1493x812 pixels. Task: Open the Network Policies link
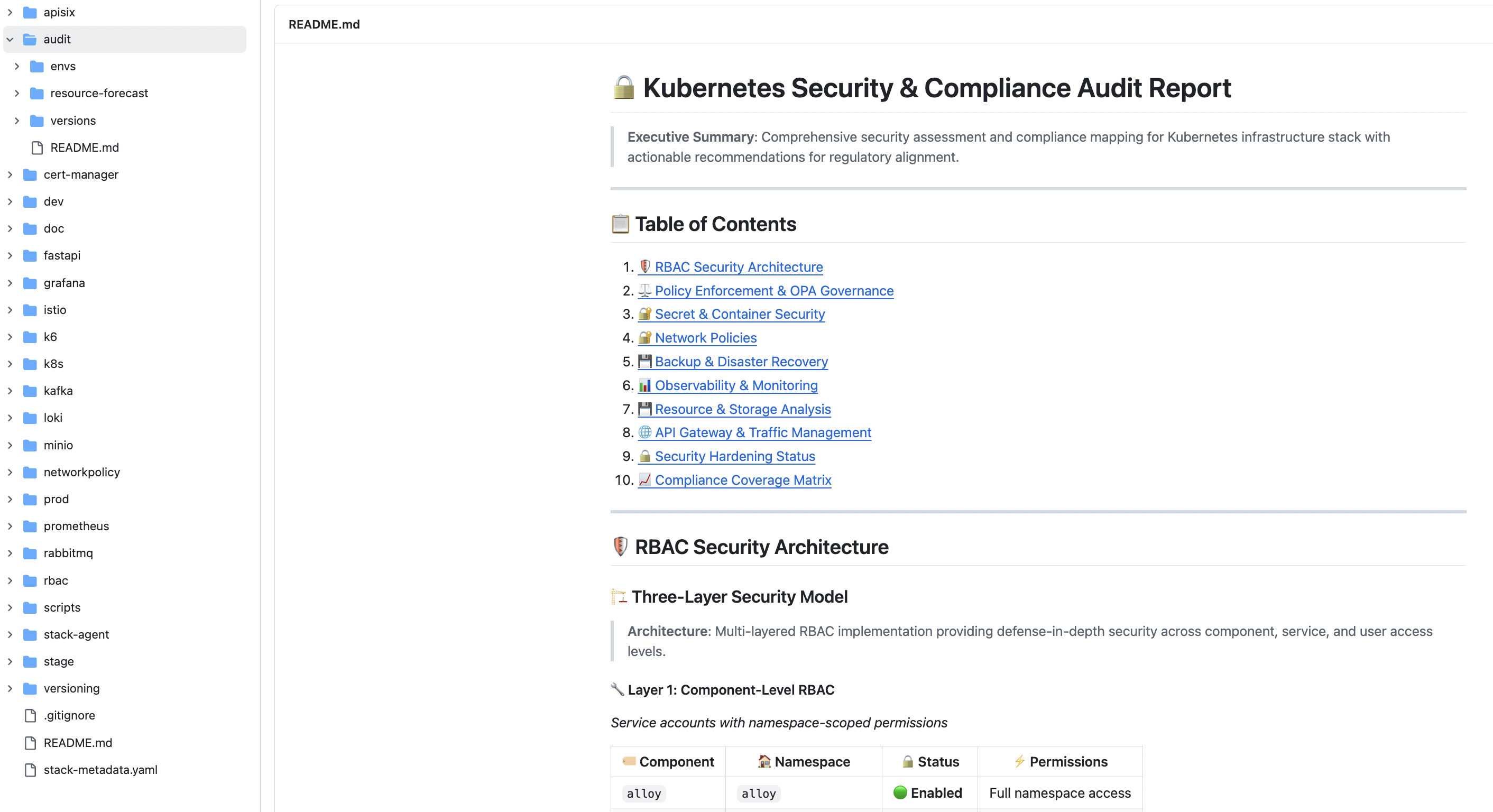705,337
